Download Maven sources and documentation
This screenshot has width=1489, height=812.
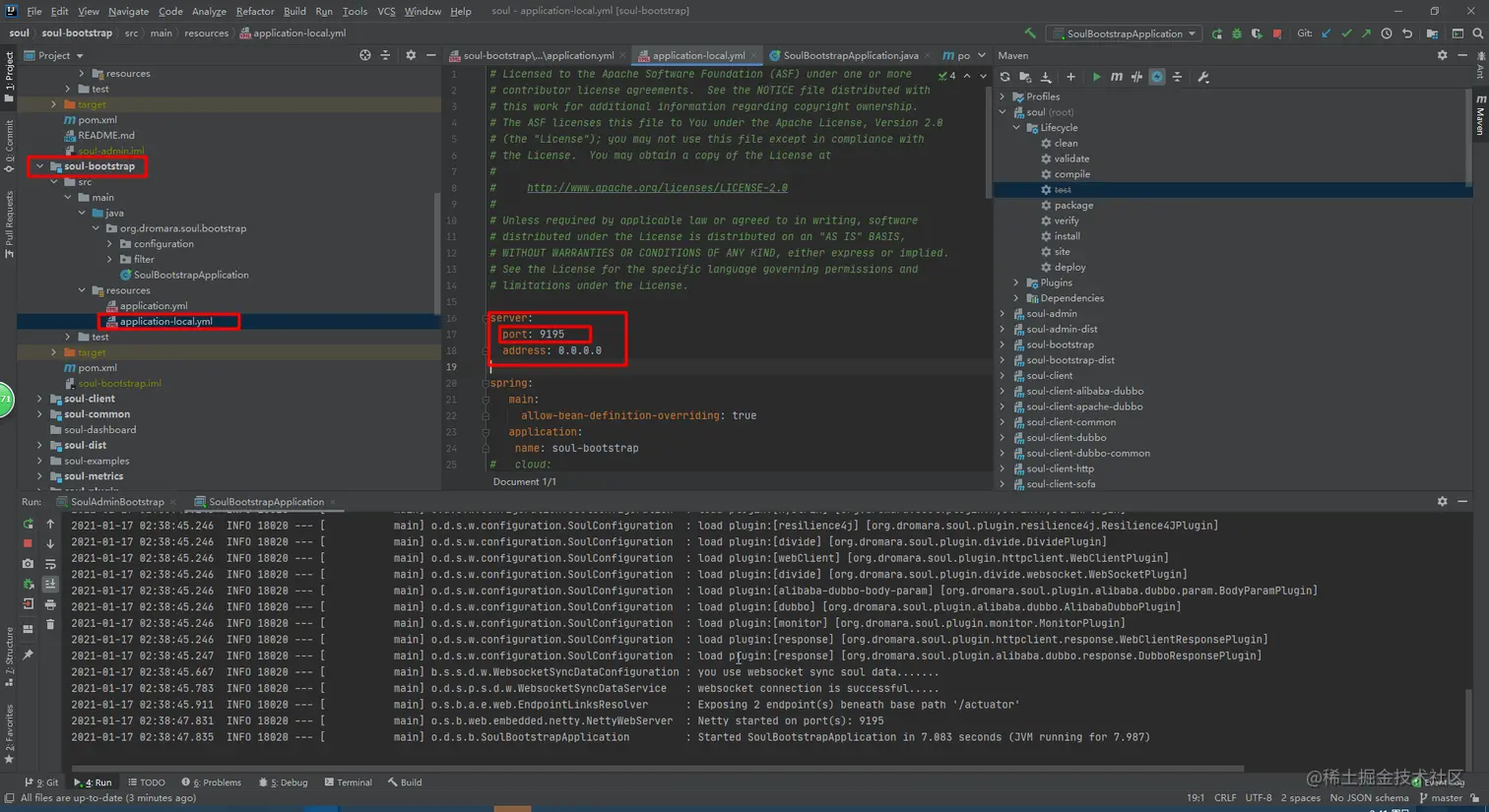click(x=1046, y=77)
